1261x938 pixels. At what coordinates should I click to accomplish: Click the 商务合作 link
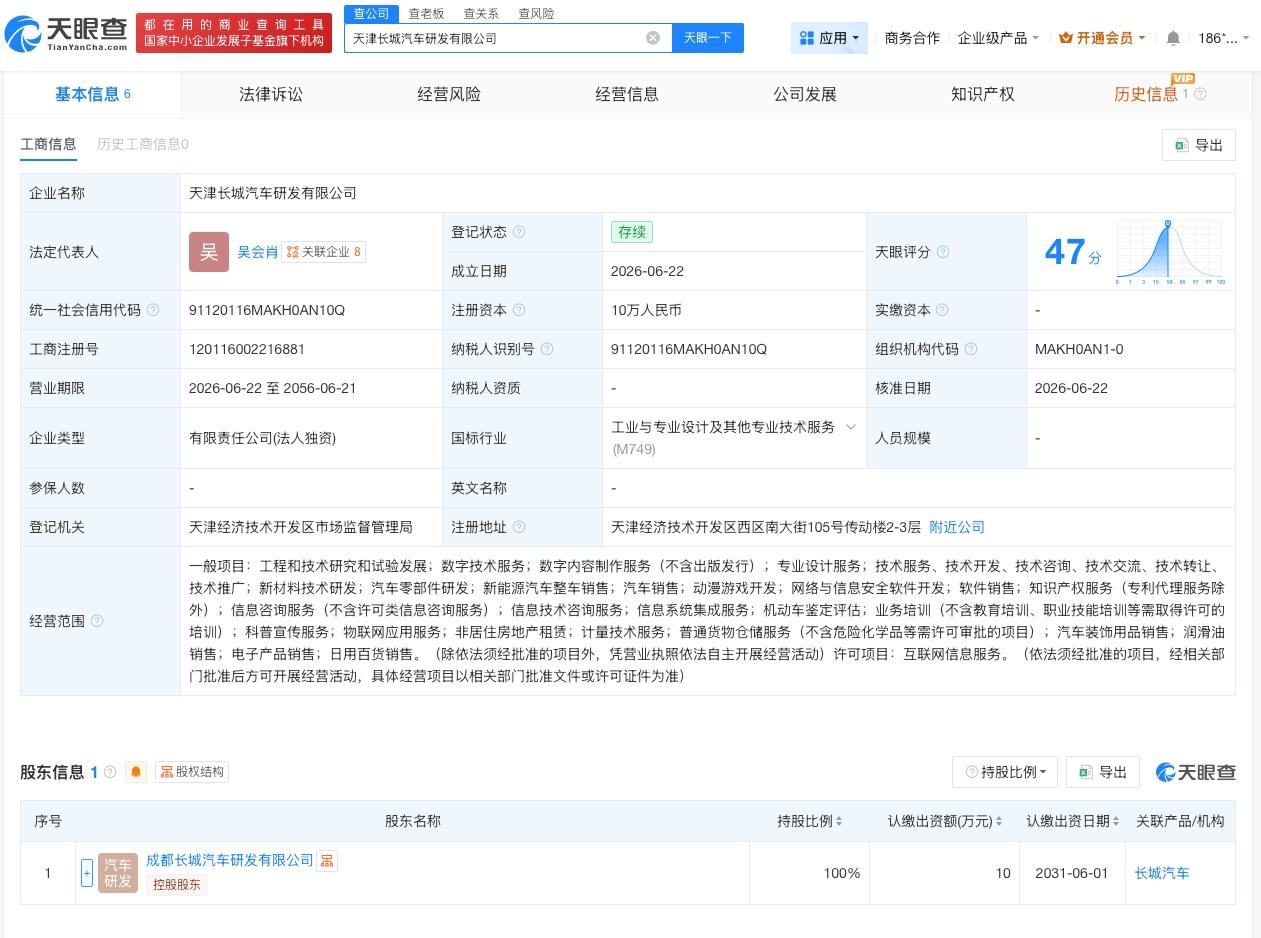tap(912, 38)
